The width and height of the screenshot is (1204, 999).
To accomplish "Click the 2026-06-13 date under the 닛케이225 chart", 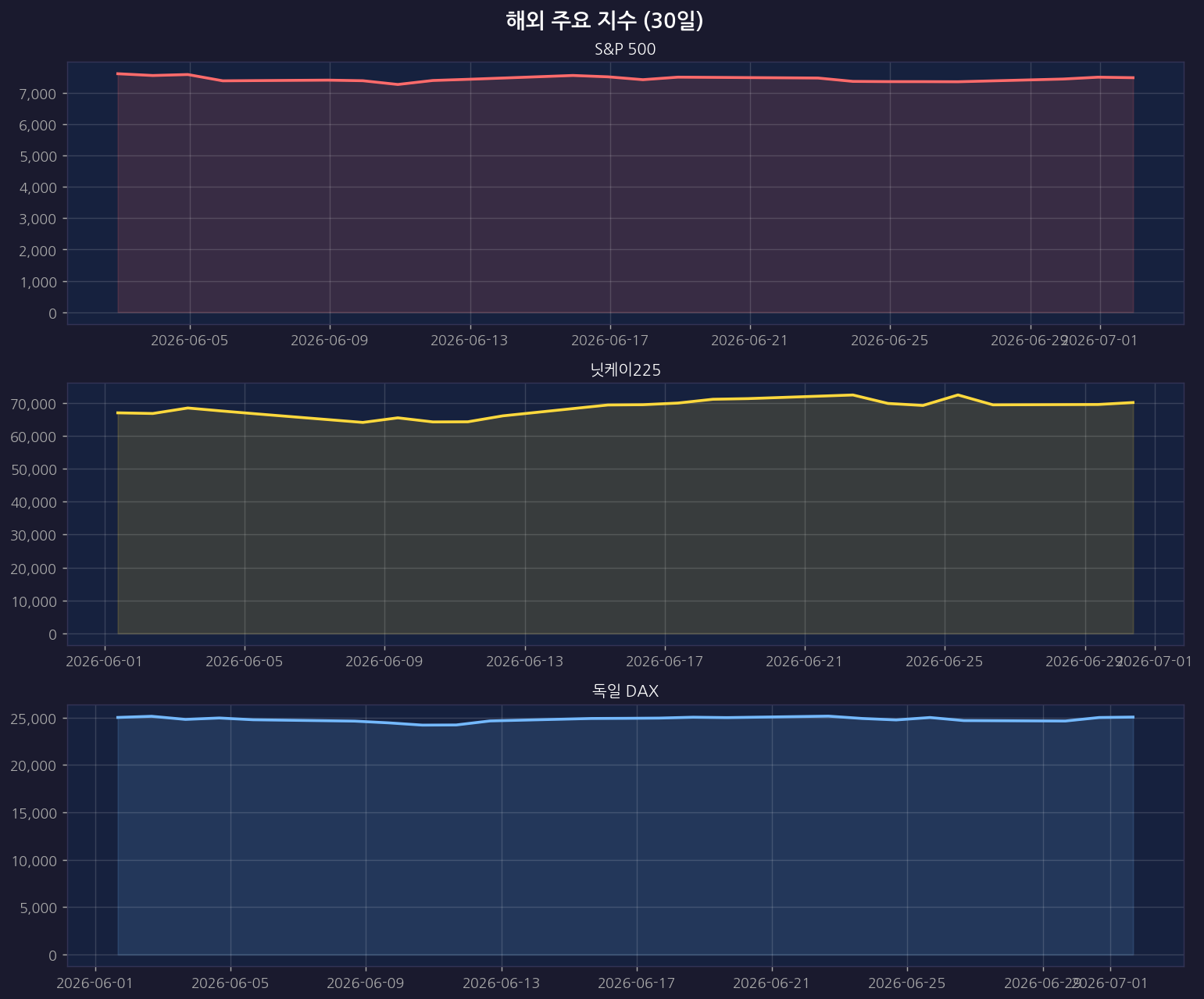I will tap(525, 662).
